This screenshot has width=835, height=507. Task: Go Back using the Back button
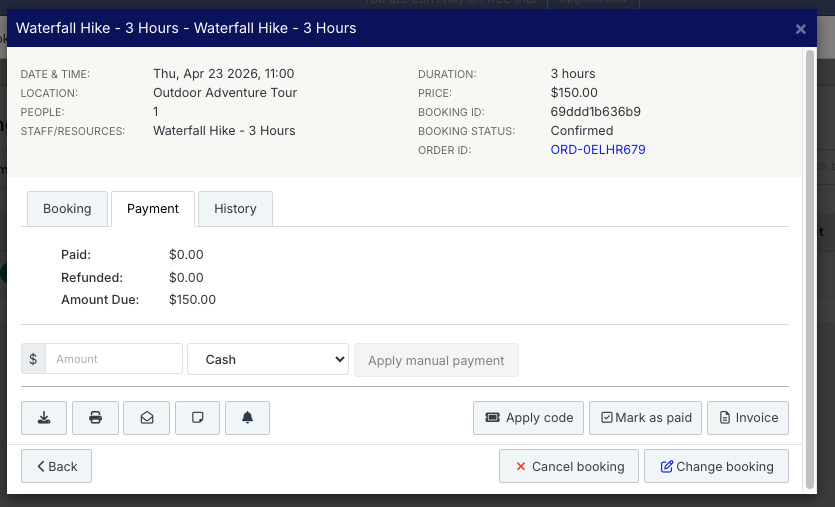click(56, 467)
